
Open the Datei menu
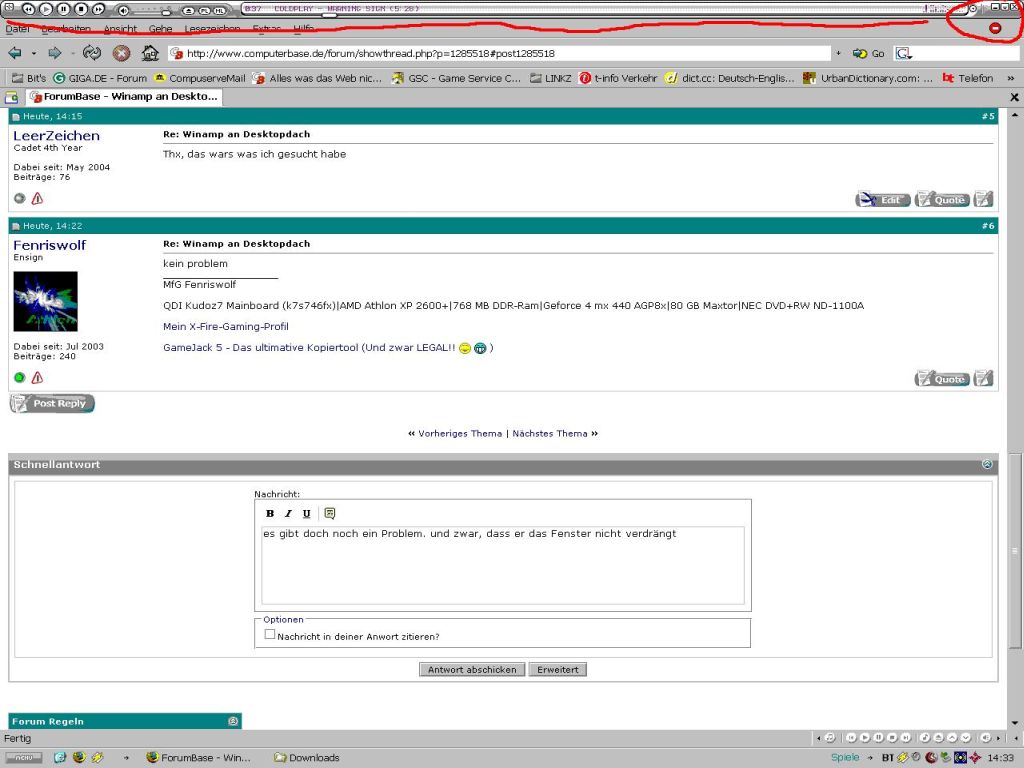[18, 28]
